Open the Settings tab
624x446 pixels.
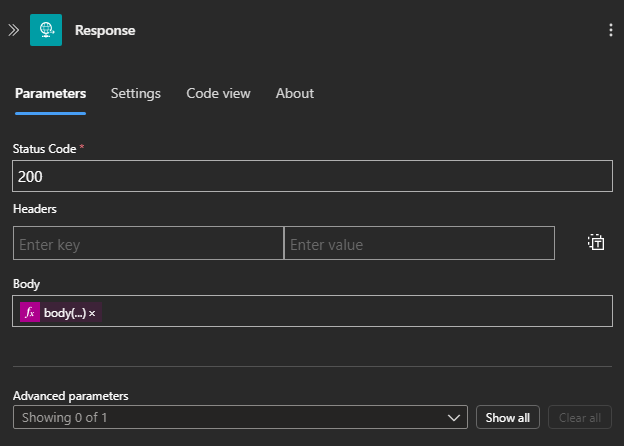click(135, 93)
